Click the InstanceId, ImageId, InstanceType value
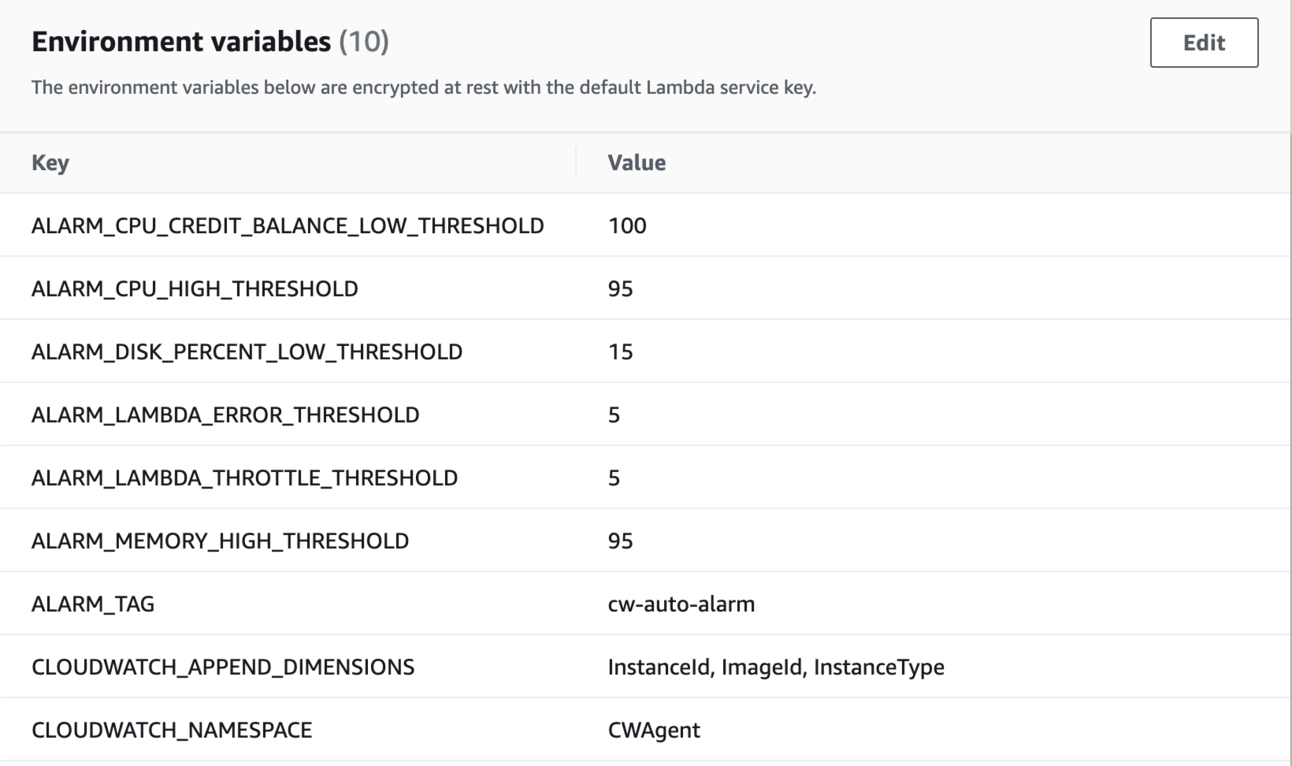The width and height of the screenshot is (1292, 766). (775, 667)
